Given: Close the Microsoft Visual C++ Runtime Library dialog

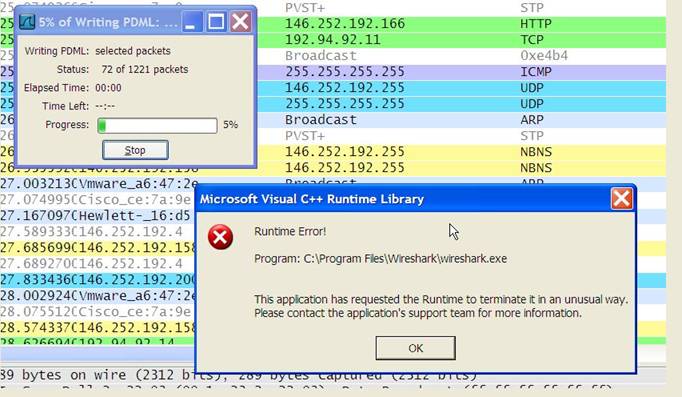Looking at the screenshot, I should pos(622,199).
